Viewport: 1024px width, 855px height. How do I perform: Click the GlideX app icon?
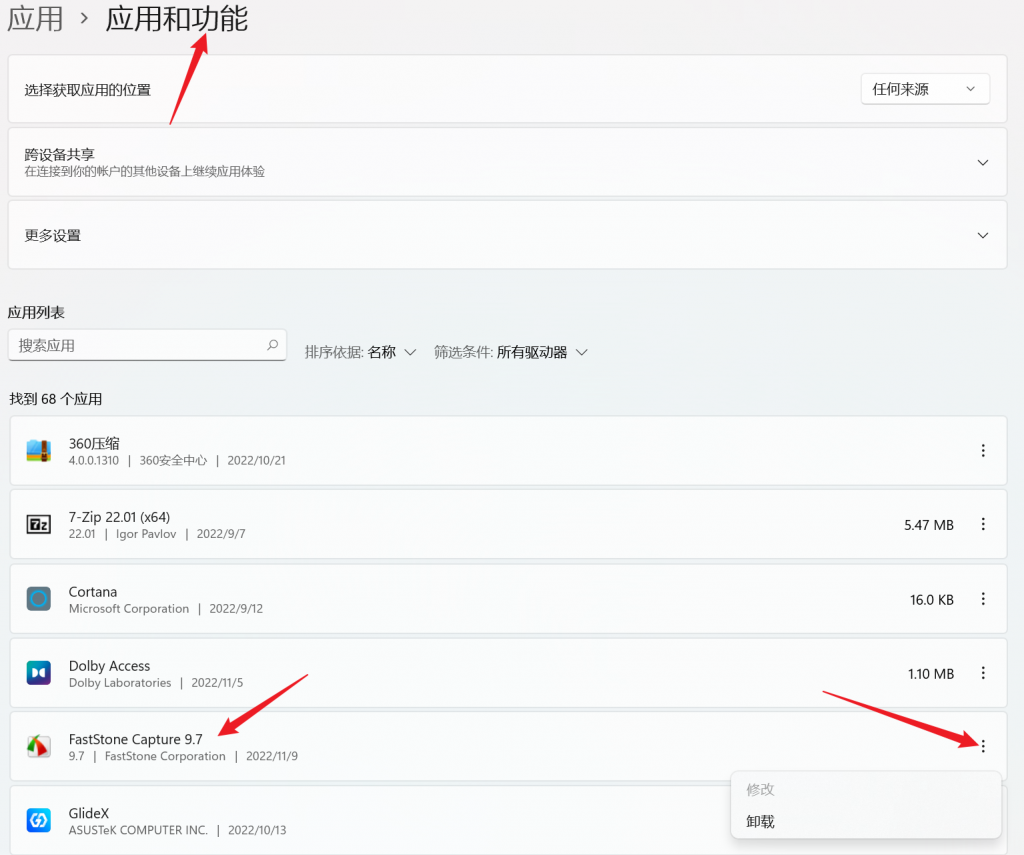[39, 820]
